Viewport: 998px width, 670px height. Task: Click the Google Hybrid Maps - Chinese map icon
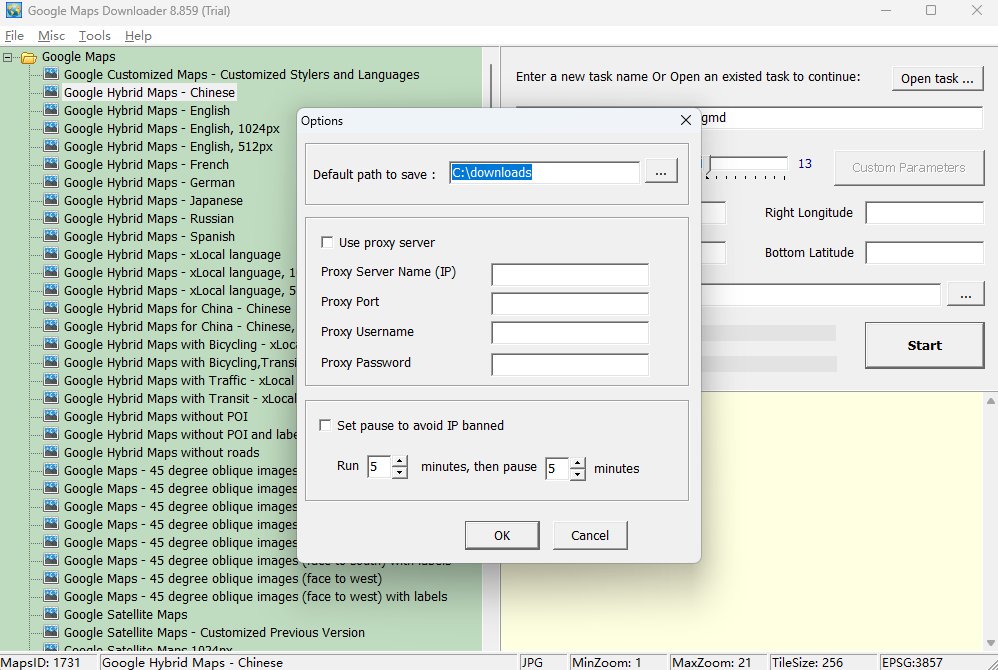coord(51,91)
